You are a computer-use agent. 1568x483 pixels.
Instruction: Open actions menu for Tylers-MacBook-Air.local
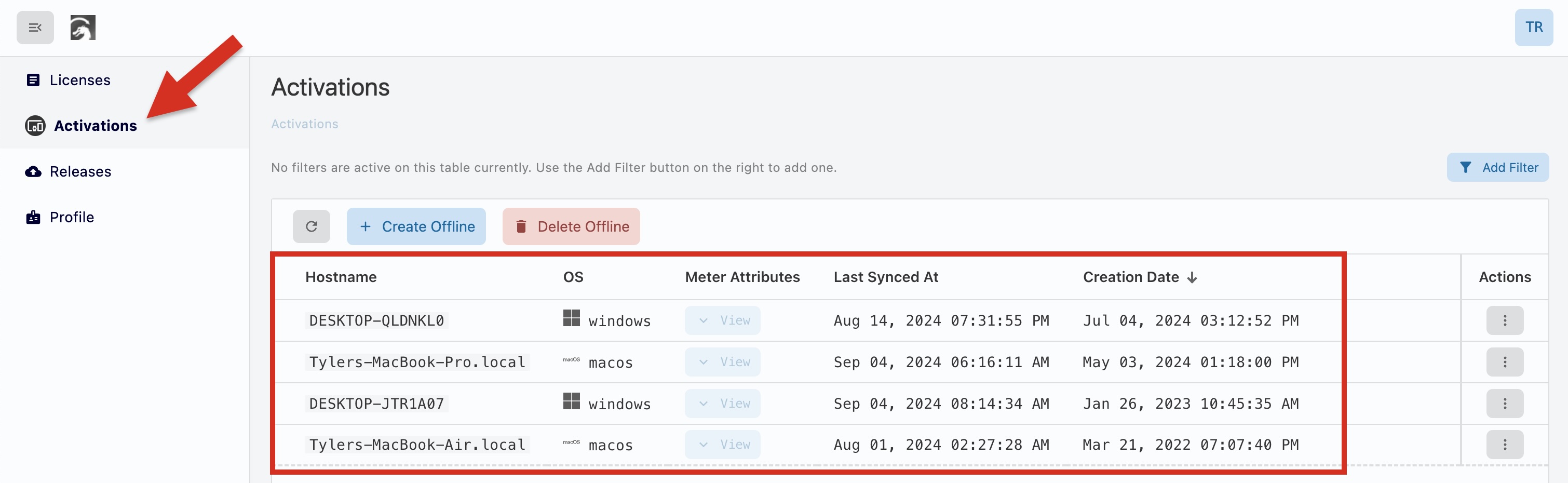click(x=1504, y=445)
